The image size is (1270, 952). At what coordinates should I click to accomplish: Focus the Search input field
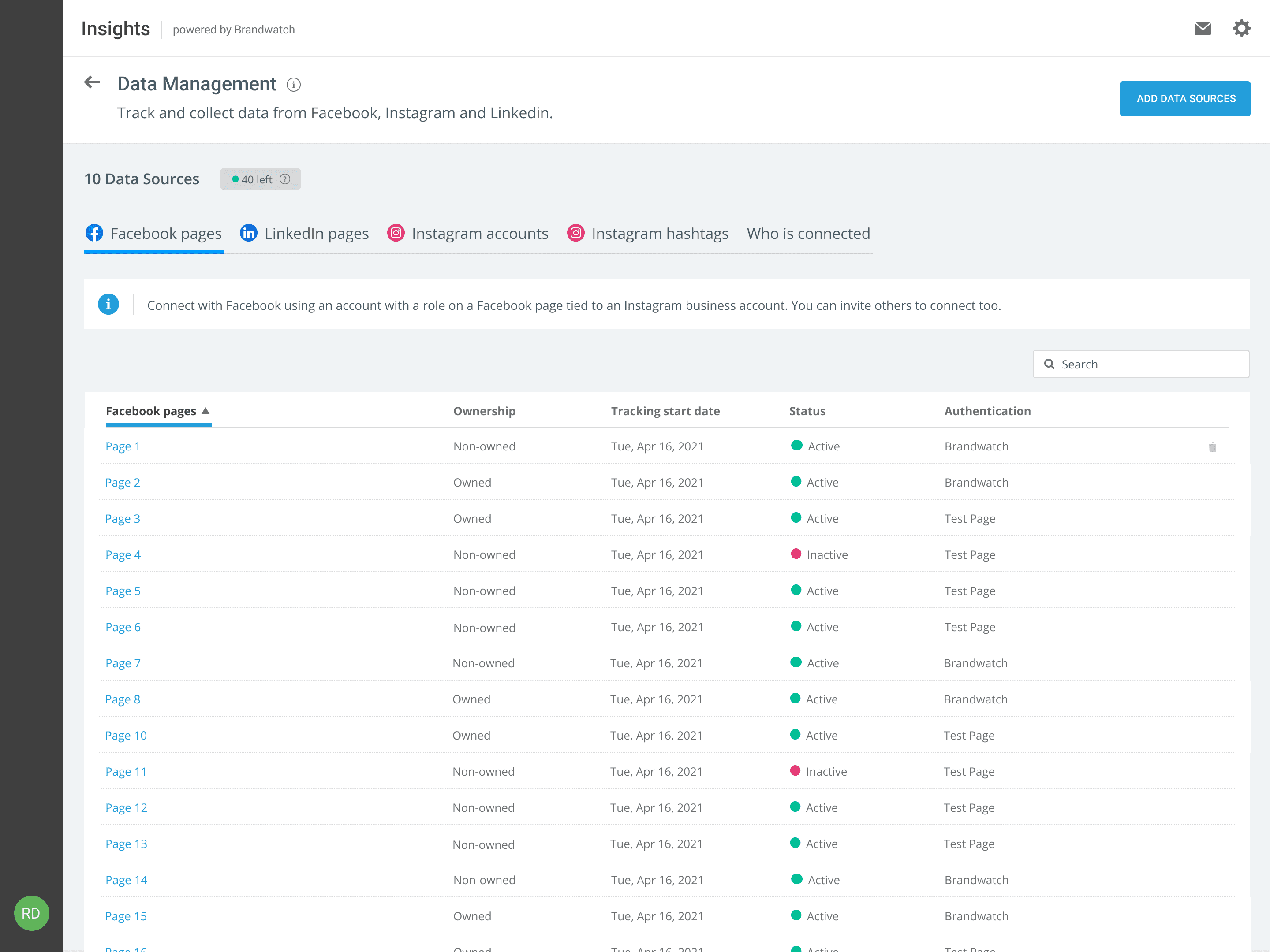(x=1141, y=364)
